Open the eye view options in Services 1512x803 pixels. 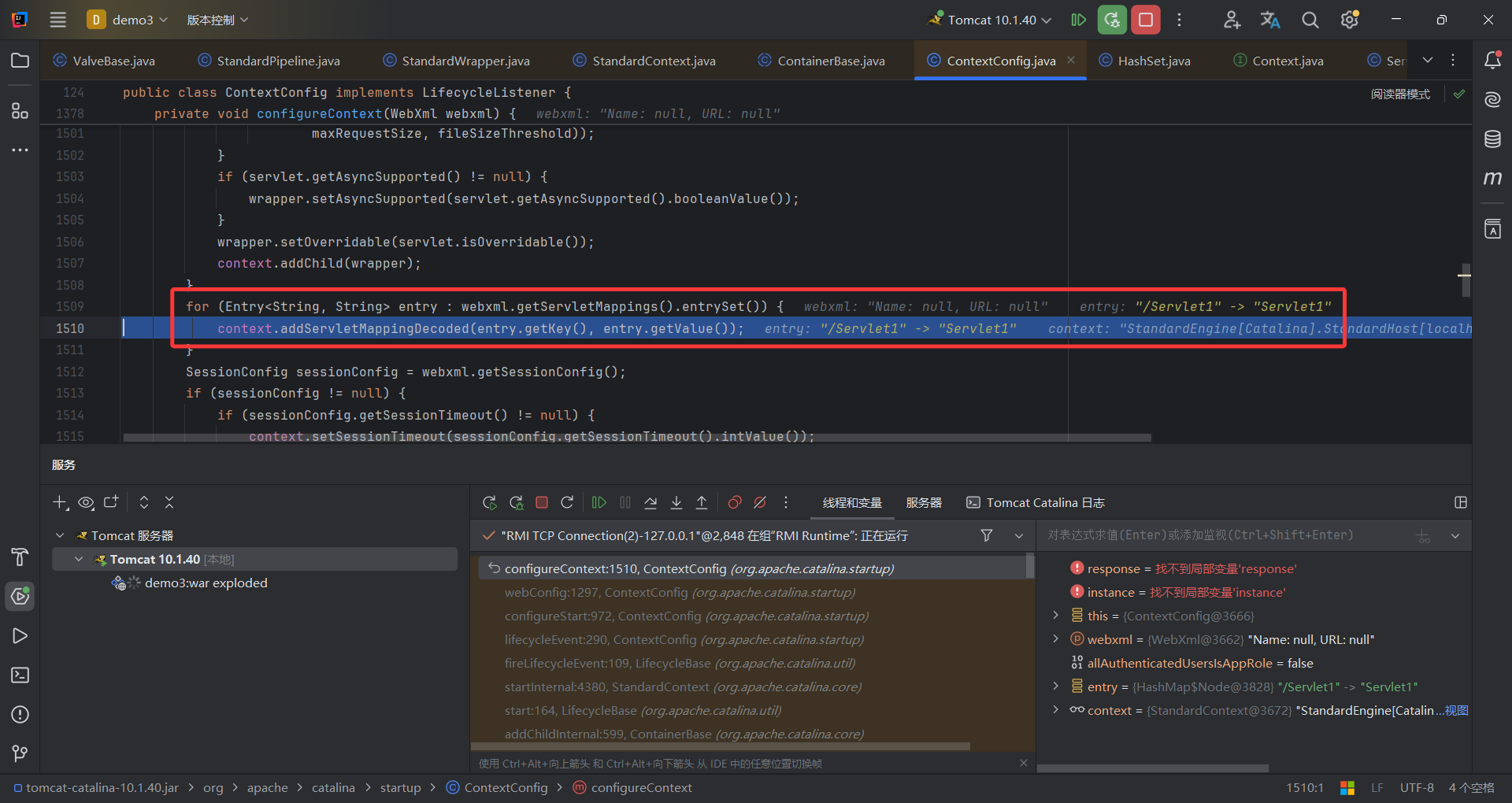coord(86,502)
